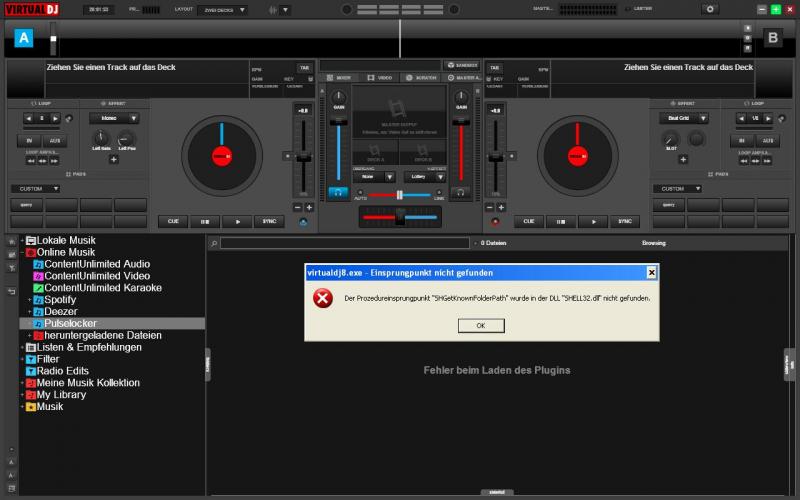800x500 pixels.
Task: Click Deezer folder icon
Action: point(38,312)
